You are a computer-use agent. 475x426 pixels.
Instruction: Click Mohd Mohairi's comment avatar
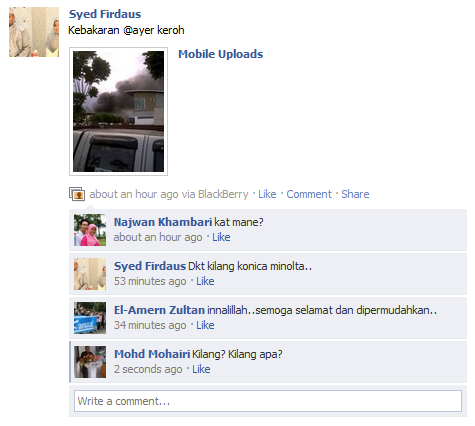(x=90, y=362)
